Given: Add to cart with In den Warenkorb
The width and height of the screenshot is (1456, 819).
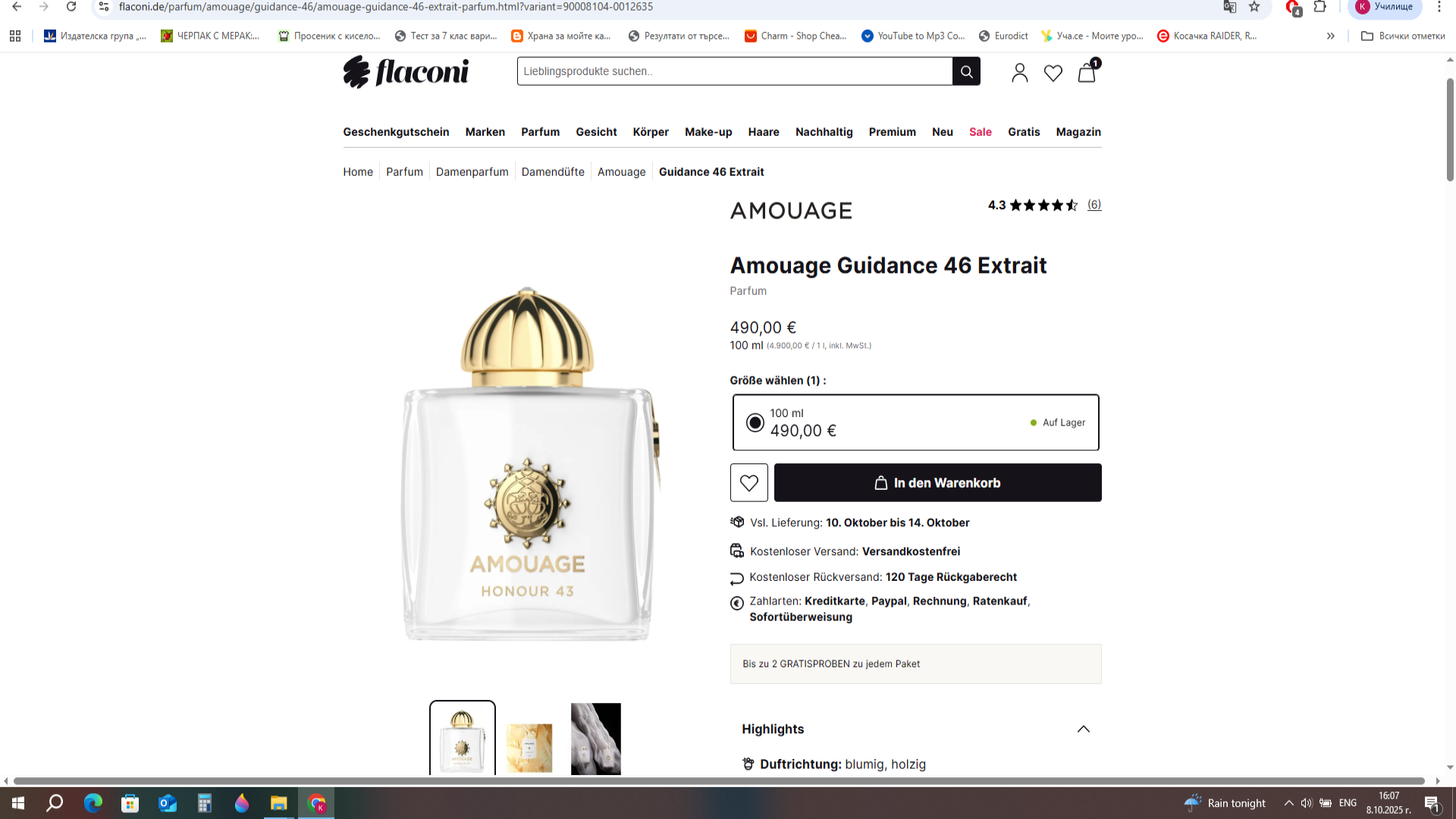Looking at the screenshot, I should pos(938,482).
